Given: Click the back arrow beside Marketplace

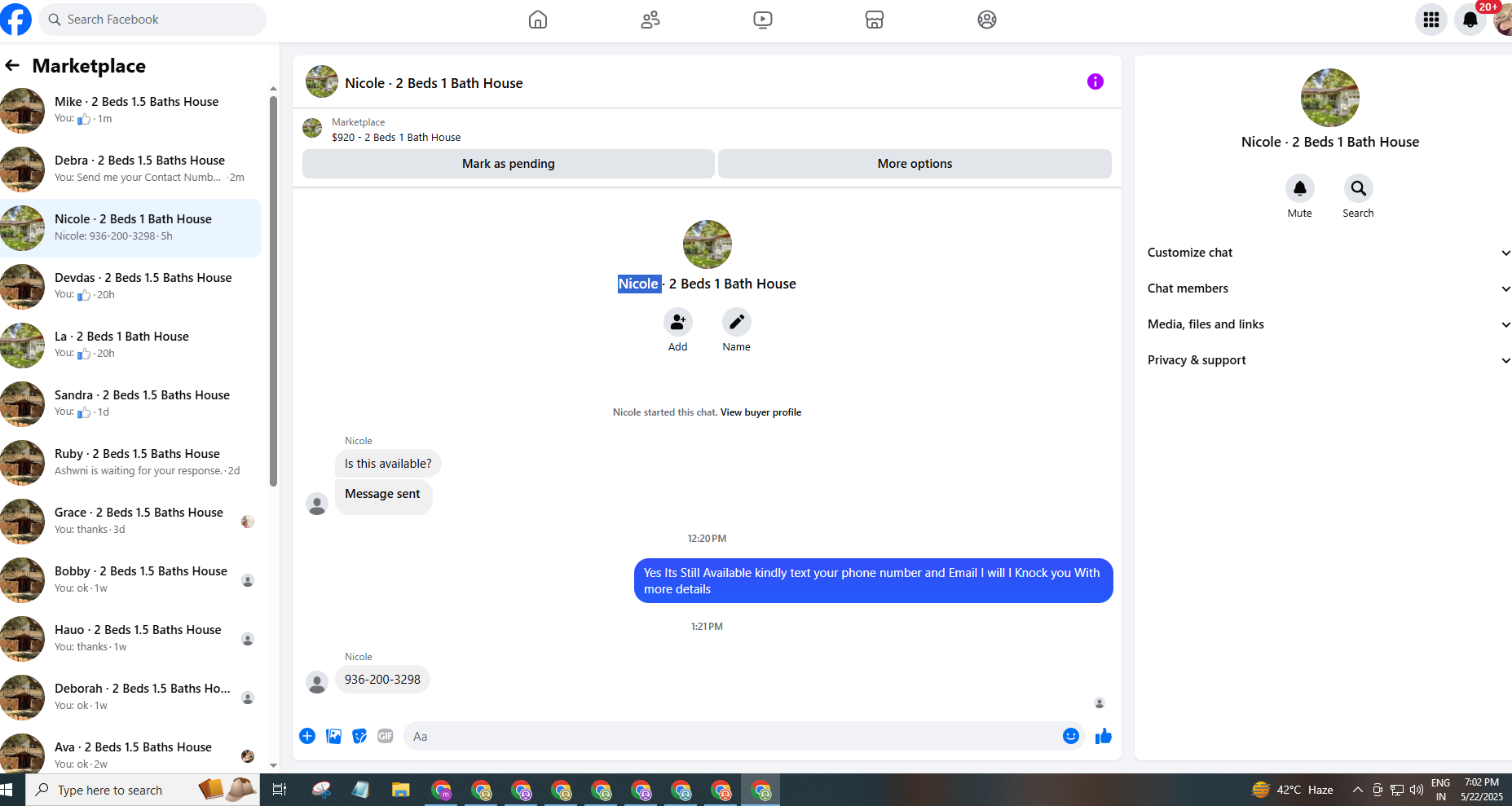Looking at the screenshot, I should point(12,65).
